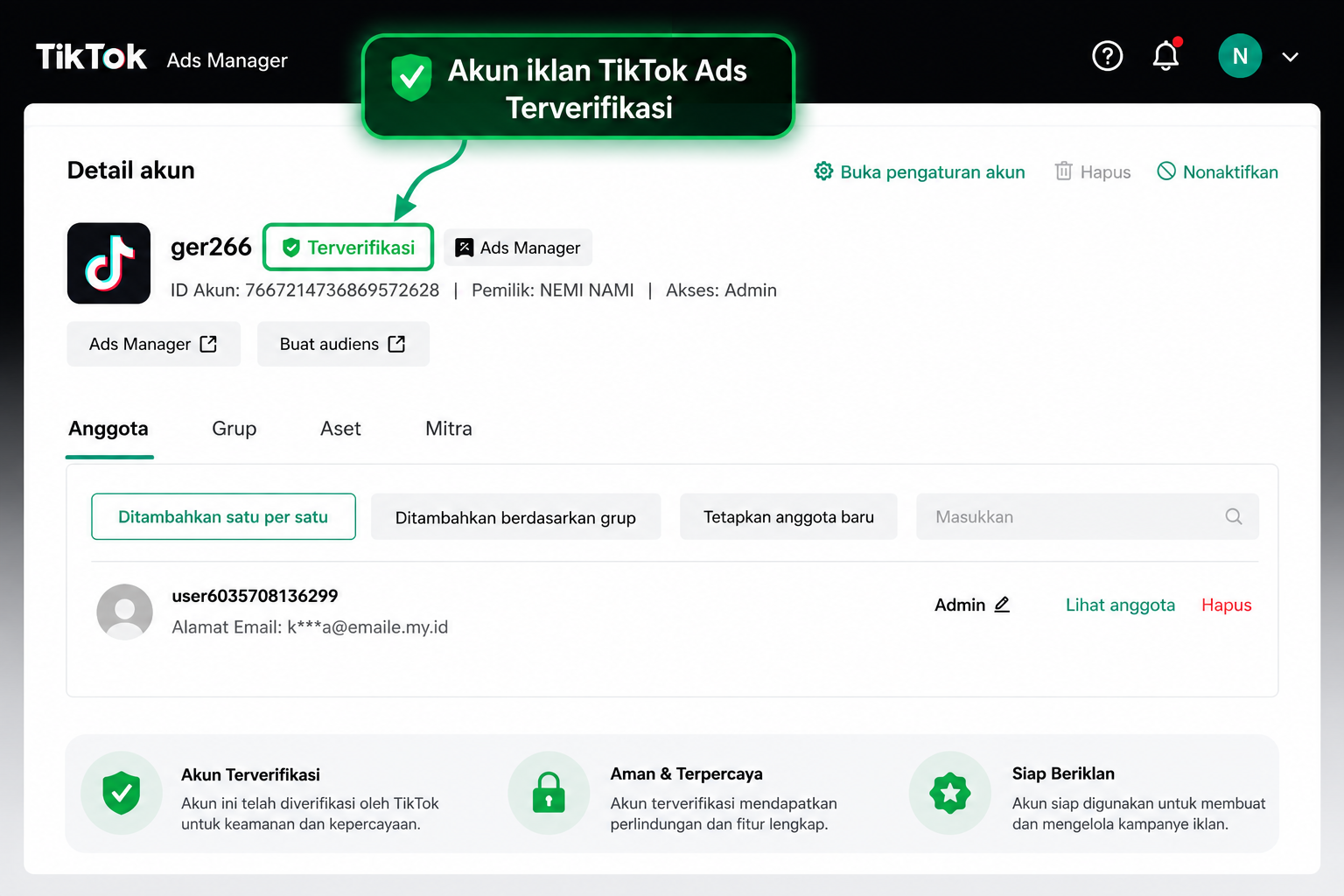Click Akses: Admin text
The height and width of the screenshot is (896, 1344).
pos(721,290)
